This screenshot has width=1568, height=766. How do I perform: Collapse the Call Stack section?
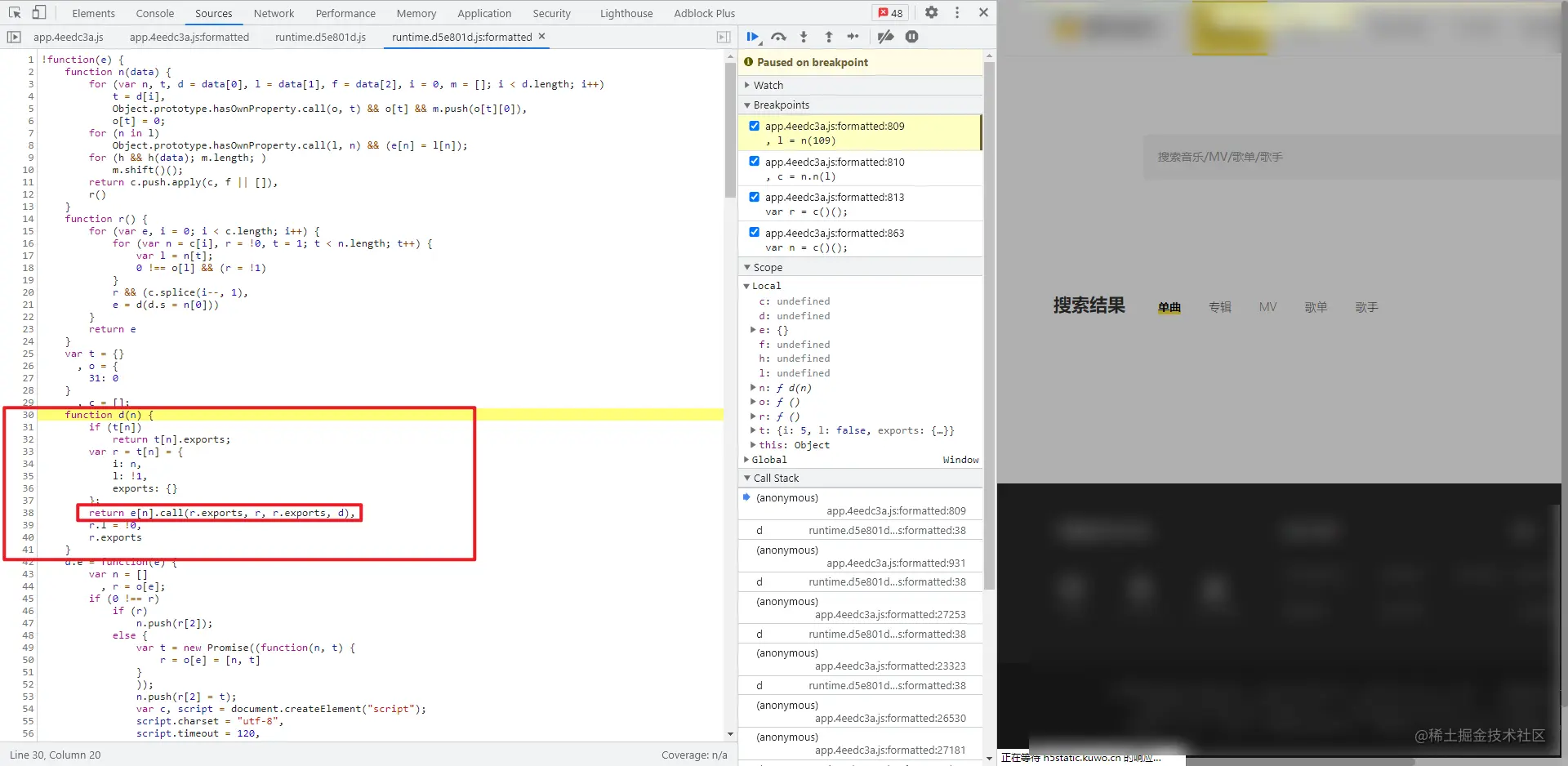pos(861,478)
